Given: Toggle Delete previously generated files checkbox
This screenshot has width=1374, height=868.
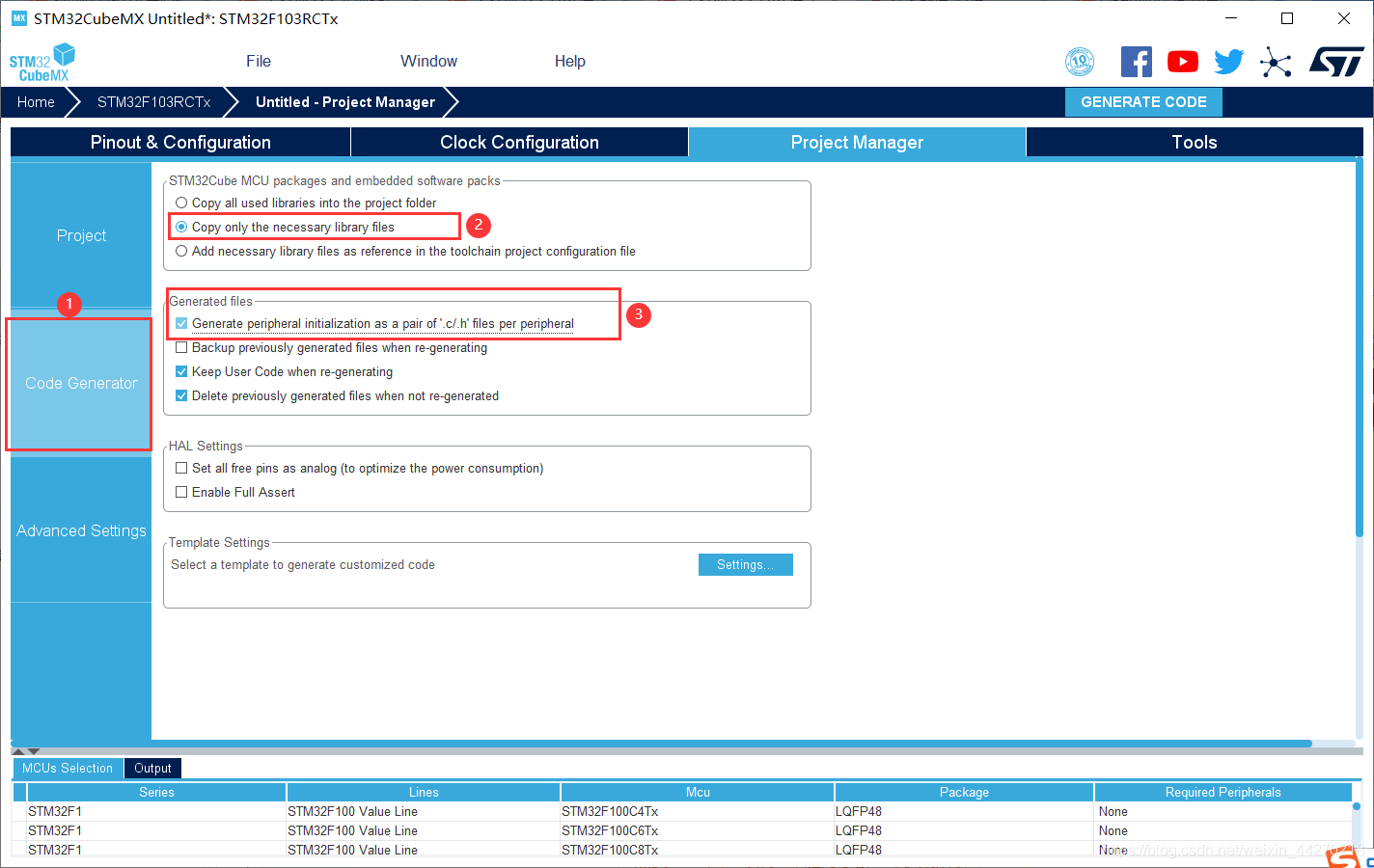Looking at the screenshot, I should click(181, 395).
